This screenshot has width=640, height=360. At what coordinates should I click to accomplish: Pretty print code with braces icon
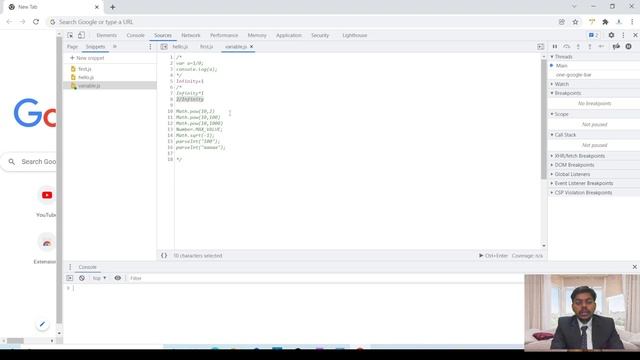click(x=164, y=256)
